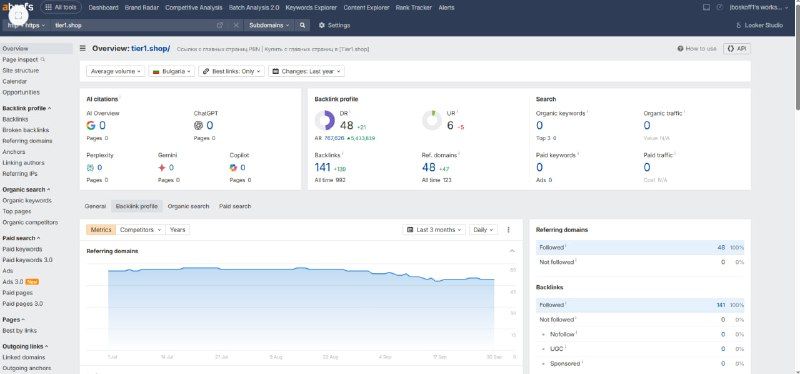The width and height of the screenshot is (800, 374).
Task: Open Content Explorer in top navigation
Action: (x=366, y=8)
